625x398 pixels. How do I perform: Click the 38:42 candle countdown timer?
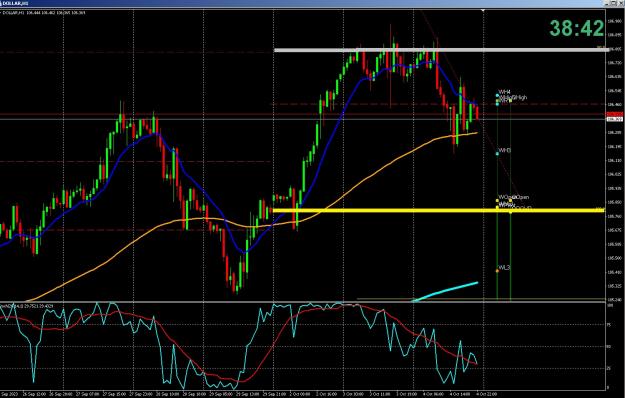pos(577,28)
